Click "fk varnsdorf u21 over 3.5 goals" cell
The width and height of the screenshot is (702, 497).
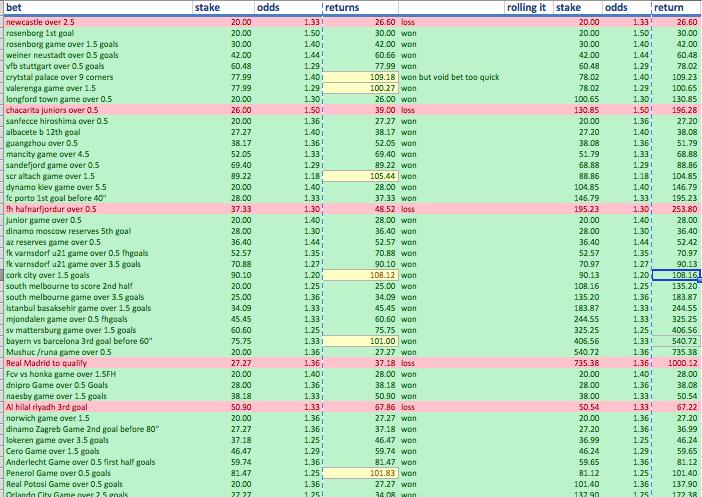tap(98, 264)
